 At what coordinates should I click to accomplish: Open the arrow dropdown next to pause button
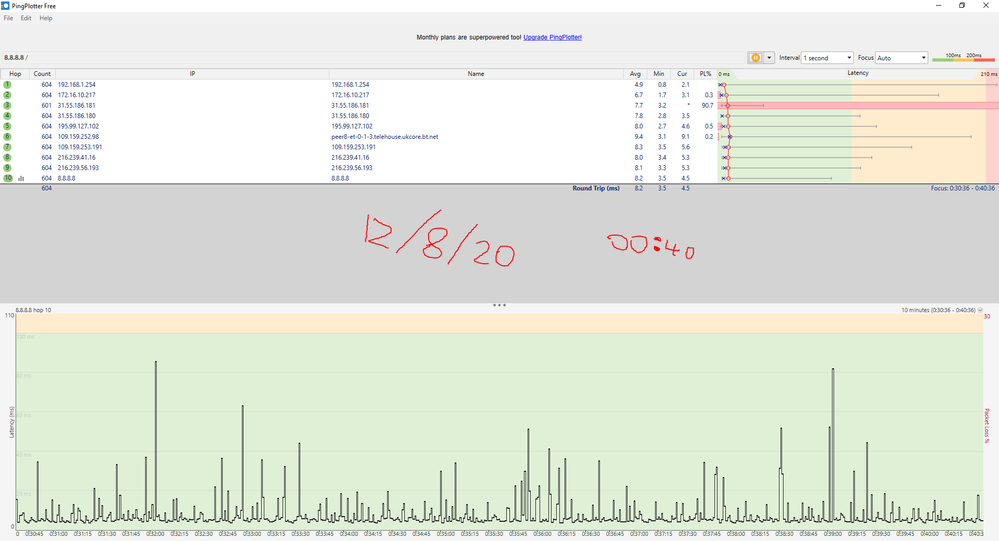pos(769,58)
